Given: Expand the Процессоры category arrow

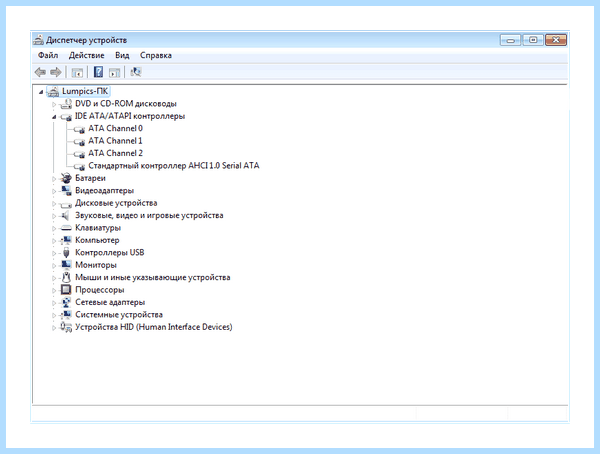Looking at the screenshot, I should [x=54, y=291].
